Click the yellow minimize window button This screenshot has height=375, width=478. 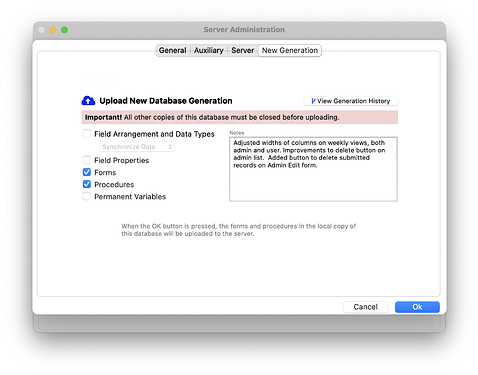click(53, 30)
